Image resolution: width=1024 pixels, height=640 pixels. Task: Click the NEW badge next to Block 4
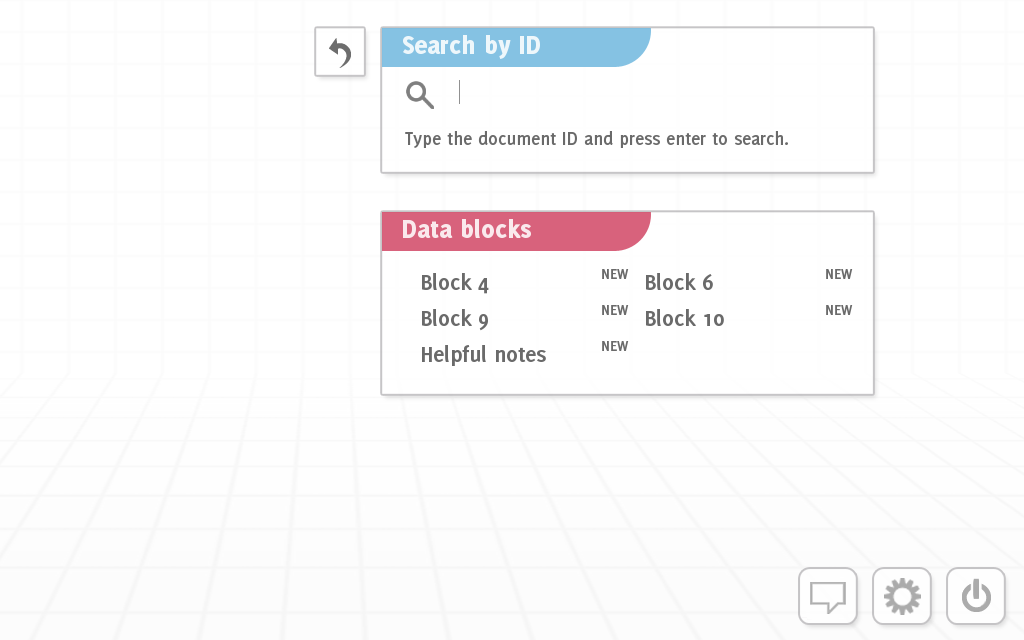pyautogui.click(x=614, y=273)
